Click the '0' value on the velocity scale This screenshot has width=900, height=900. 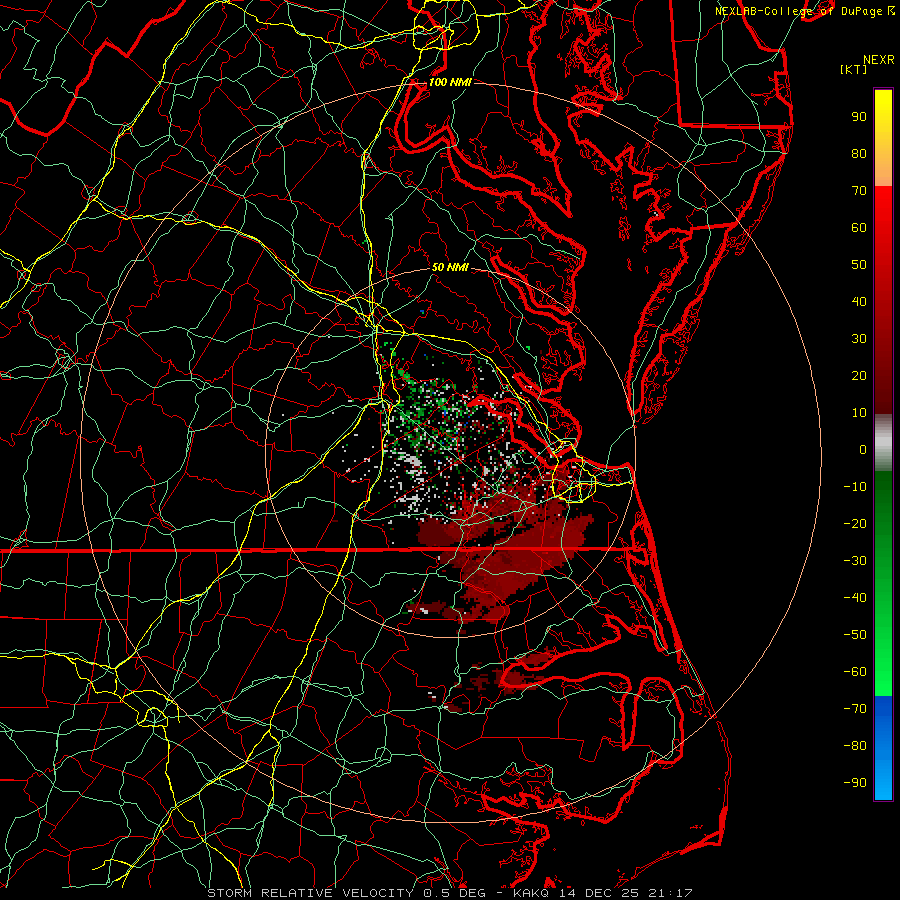pos(863,449)
